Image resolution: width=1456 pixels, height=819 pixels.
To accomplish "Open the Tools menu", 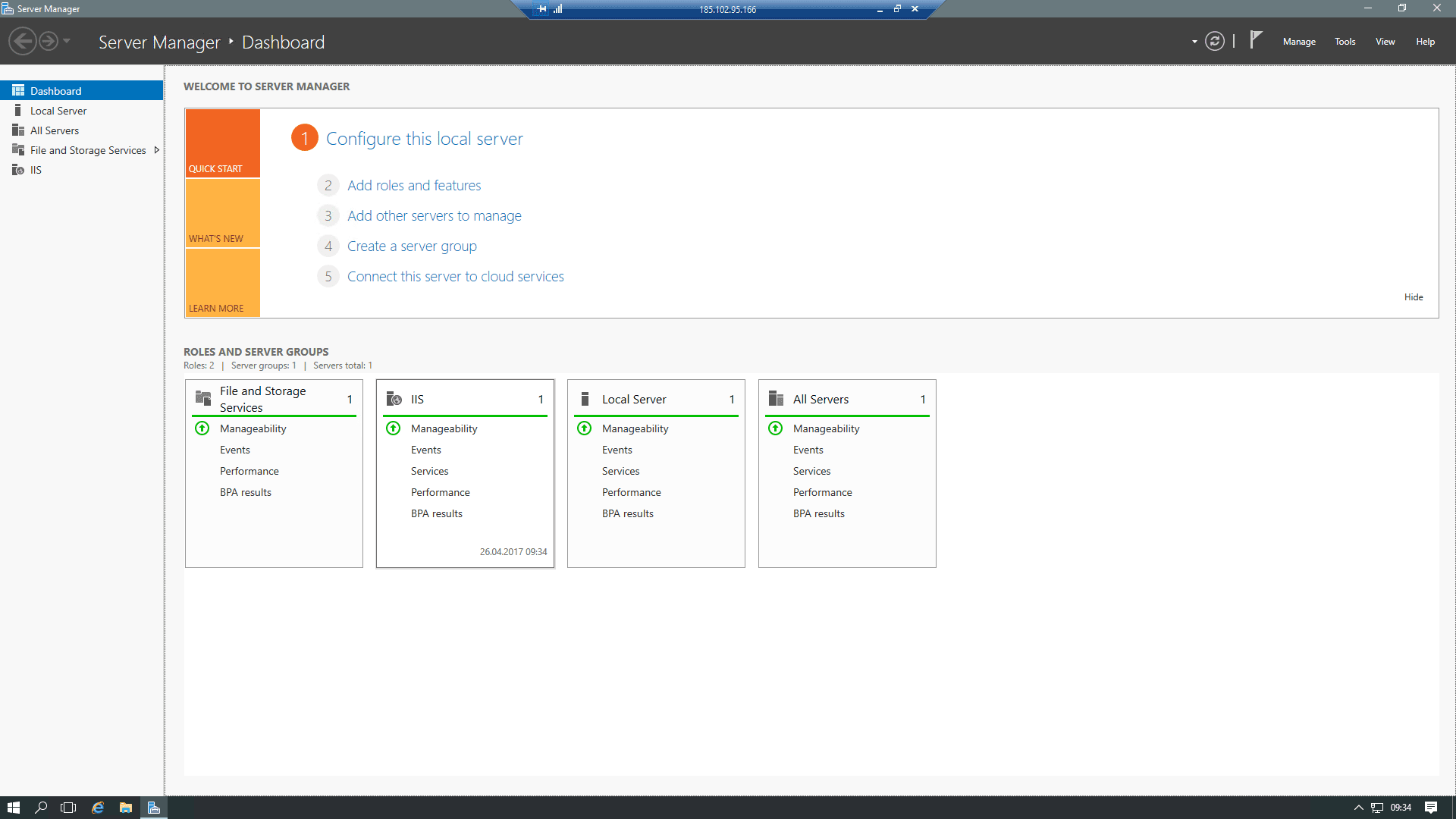I will click(1345, 42).
